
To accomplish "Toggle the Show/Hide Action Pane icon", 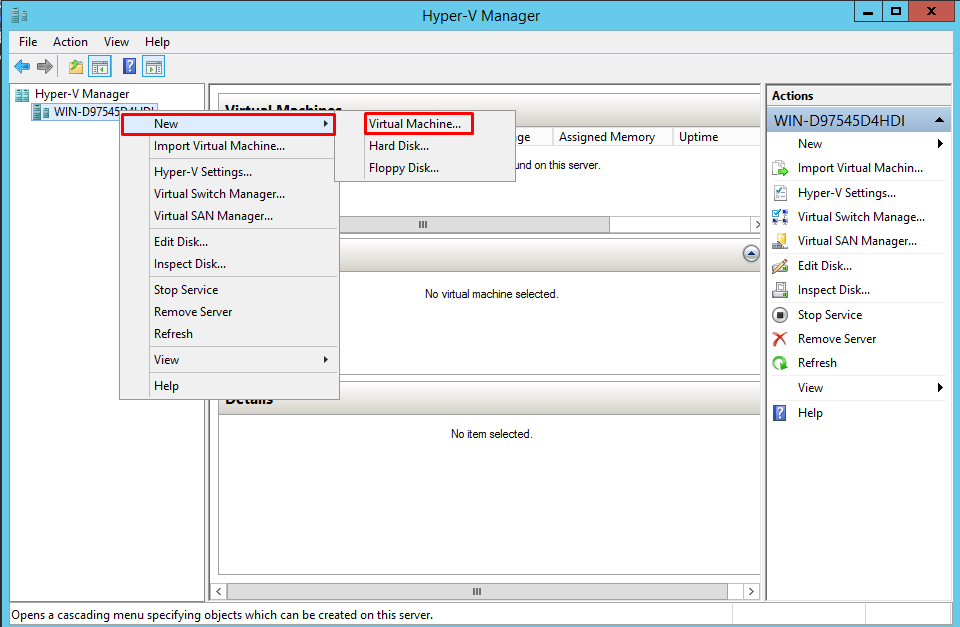I will click(x=154, y=66).
